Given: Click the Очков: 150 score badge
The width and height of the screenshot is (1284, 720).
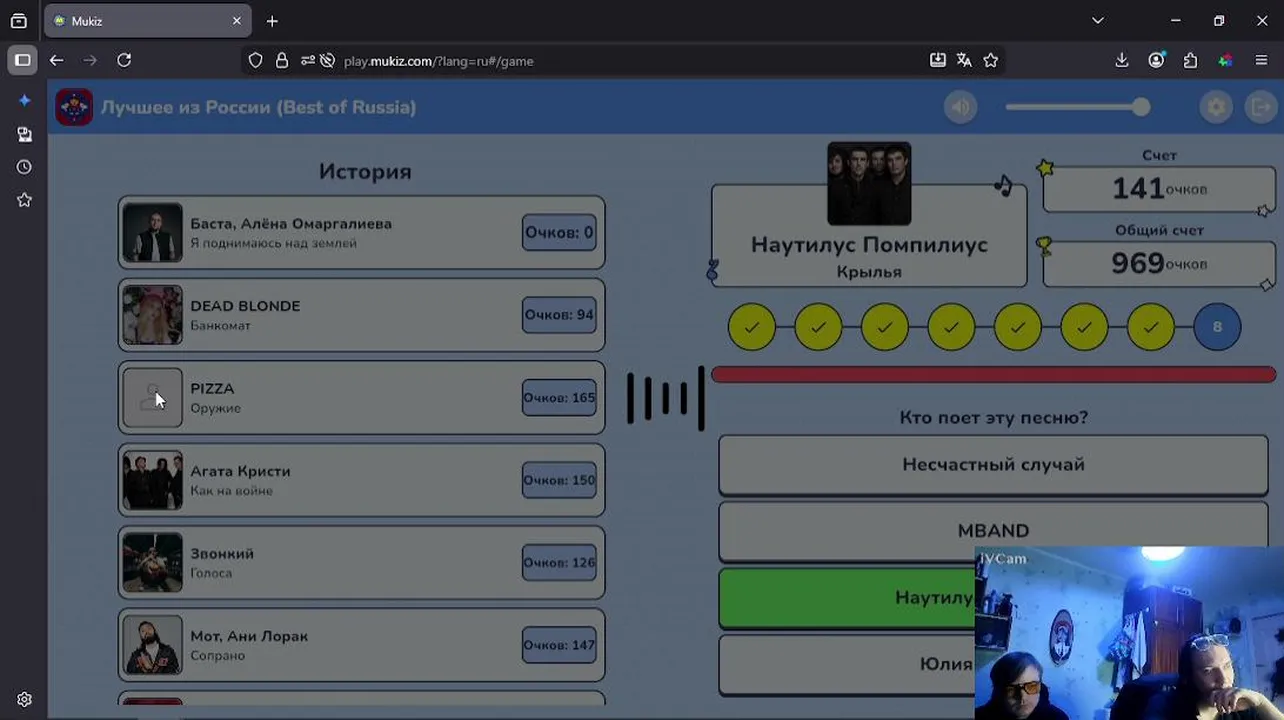Looking at the screenshot, I should click(x=559, y=480).
